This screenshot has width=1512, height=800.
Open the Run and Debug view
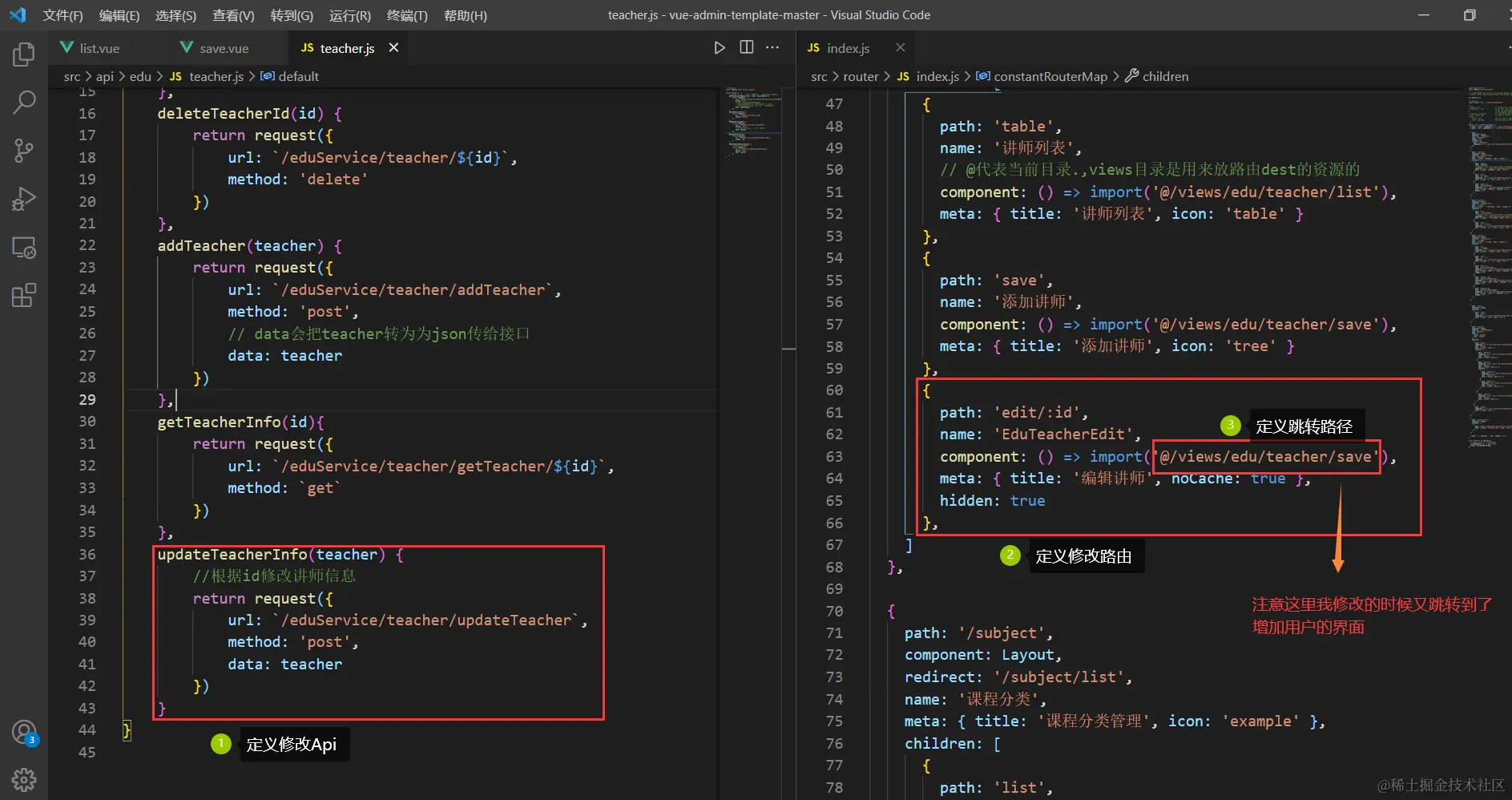click(24, 199)
